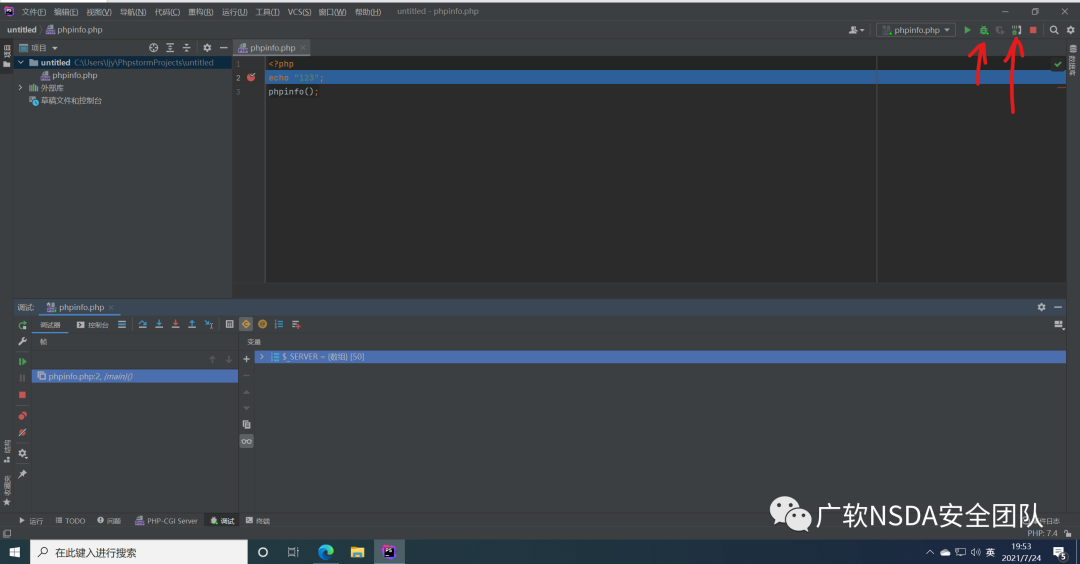
Task: Open the Evaluate Expression calculator icon
Action: coord(229,324)
